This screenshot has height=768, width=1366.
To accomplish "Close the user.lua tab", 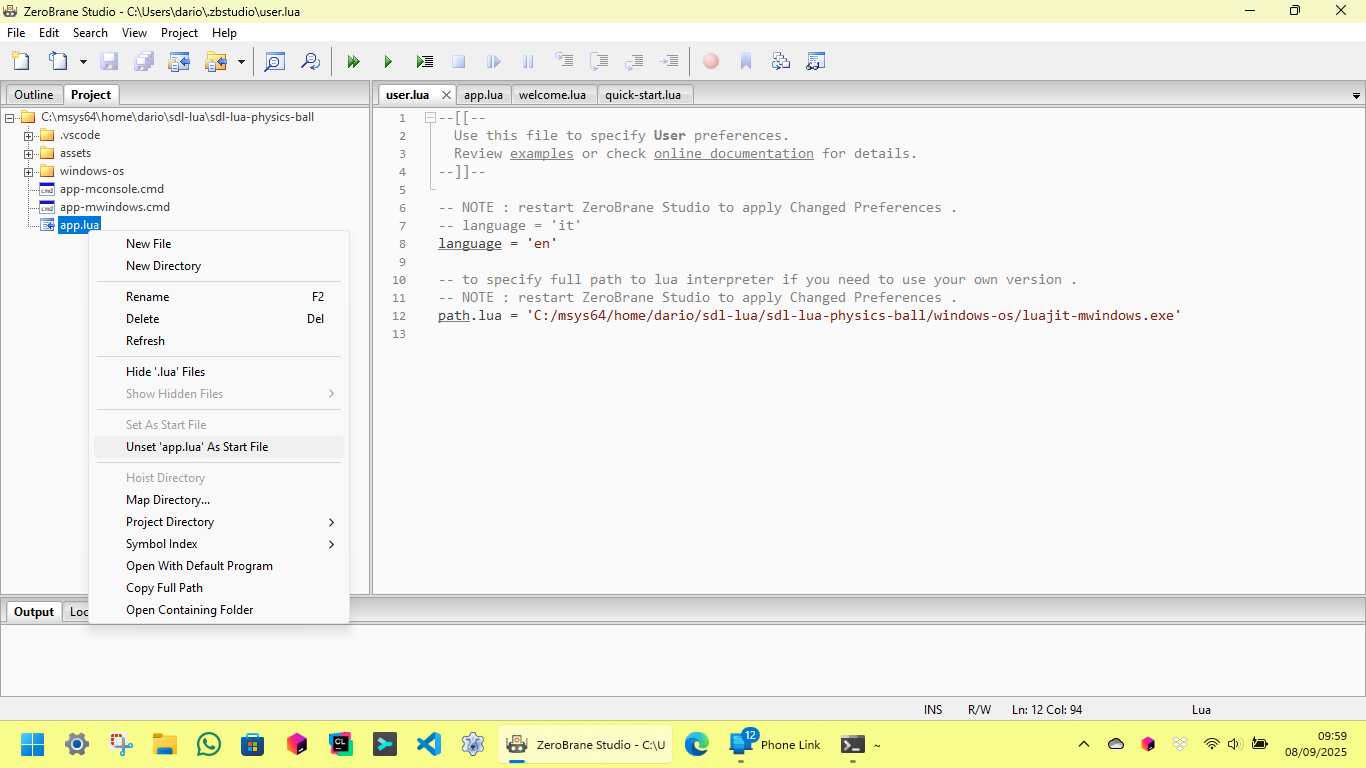I will (446, 95).
